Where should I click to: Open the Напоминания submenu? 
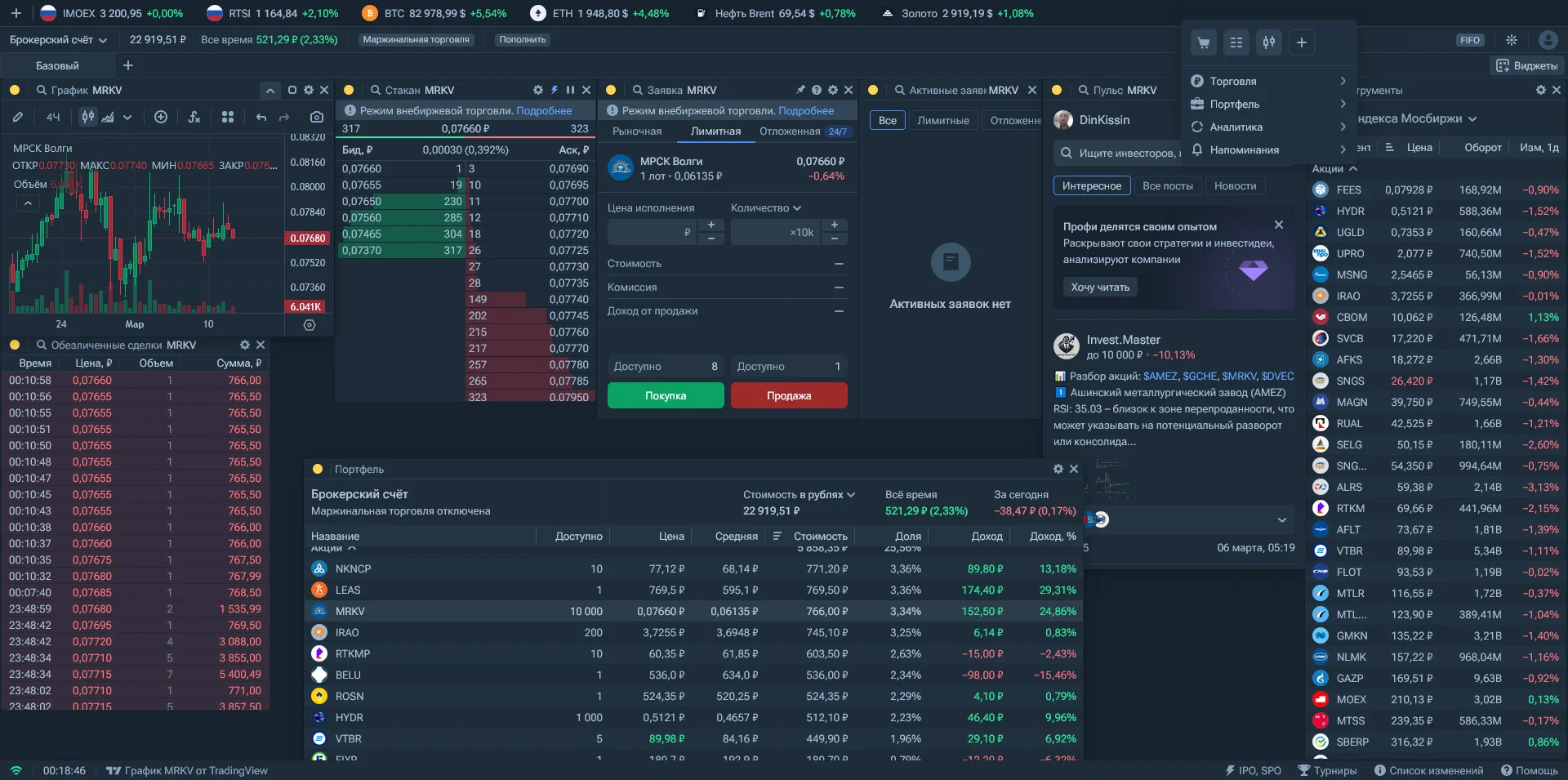1268,149
